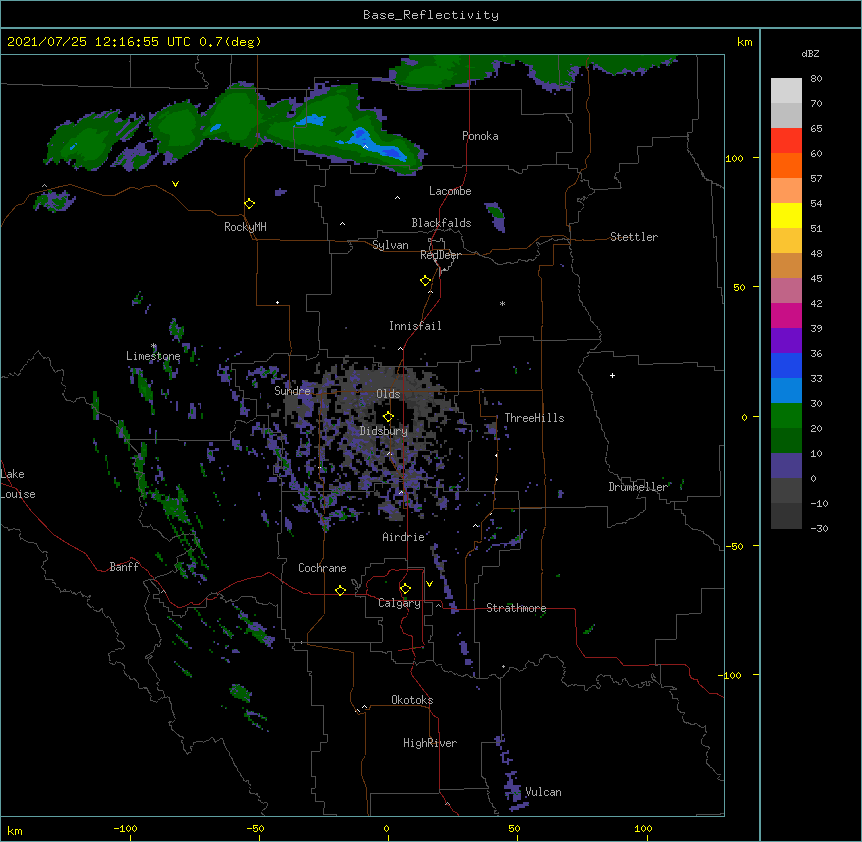Click the Sundre label
The image size is (862, 842).
292,391
